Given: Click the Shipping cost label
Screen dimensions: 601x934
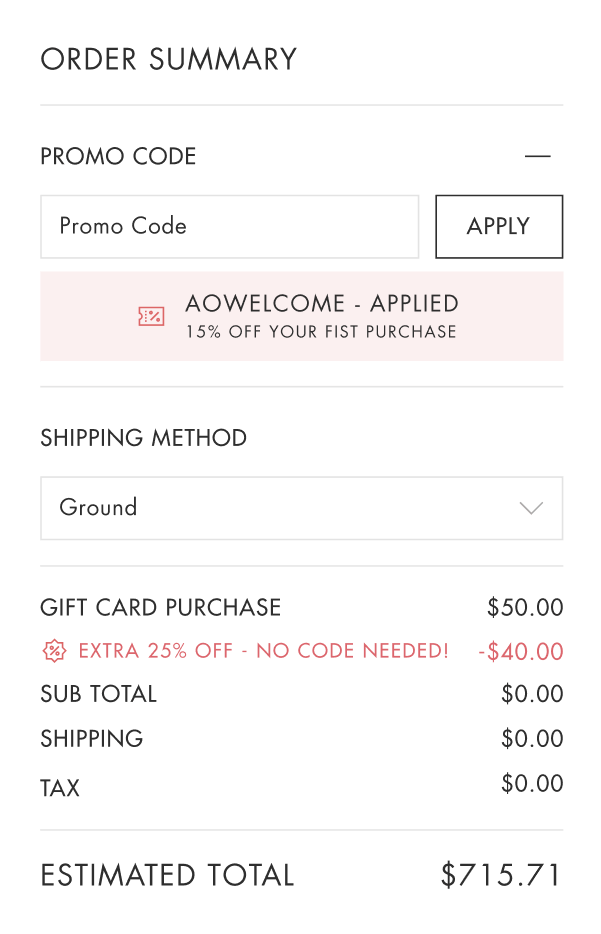Looking at the screenshot, I should coord(91,739).
